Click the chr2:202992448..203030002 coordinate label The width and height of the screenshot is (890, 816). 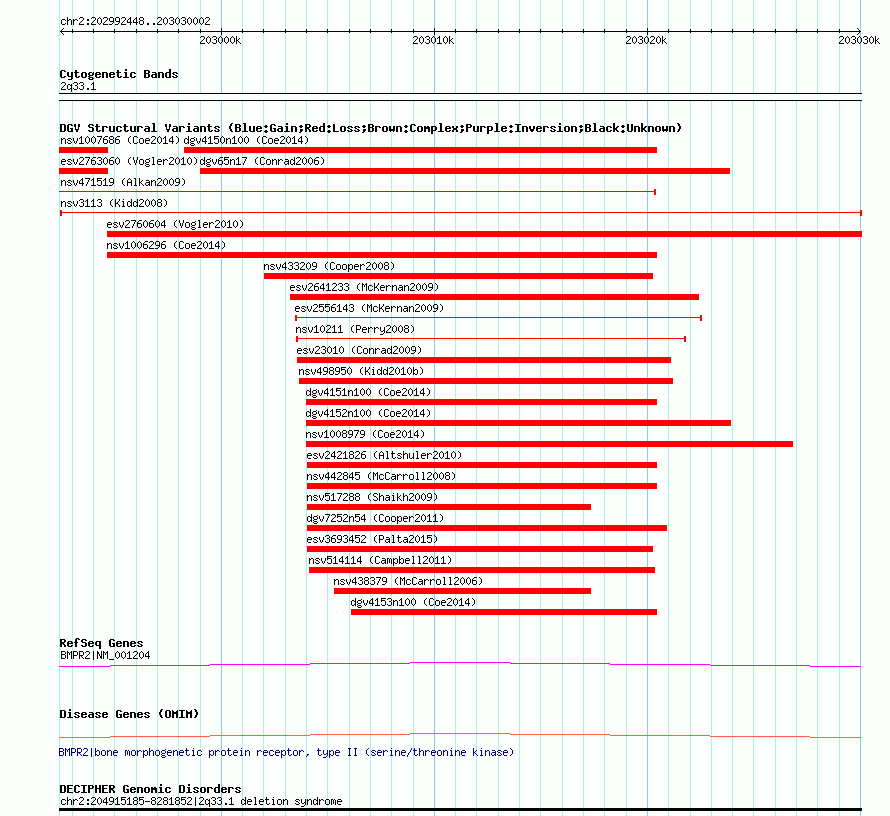click(135, 21)
